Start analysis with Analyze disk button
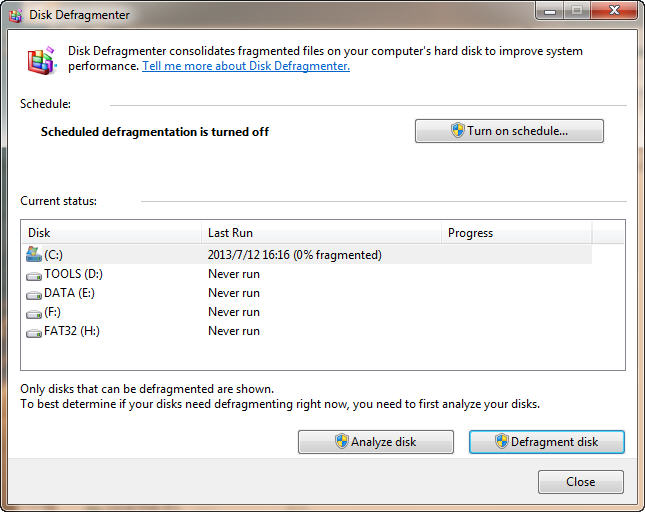Image resolution: width=645 pixels, height=512 pixels. pyautogui.click(x=376, y=442)
